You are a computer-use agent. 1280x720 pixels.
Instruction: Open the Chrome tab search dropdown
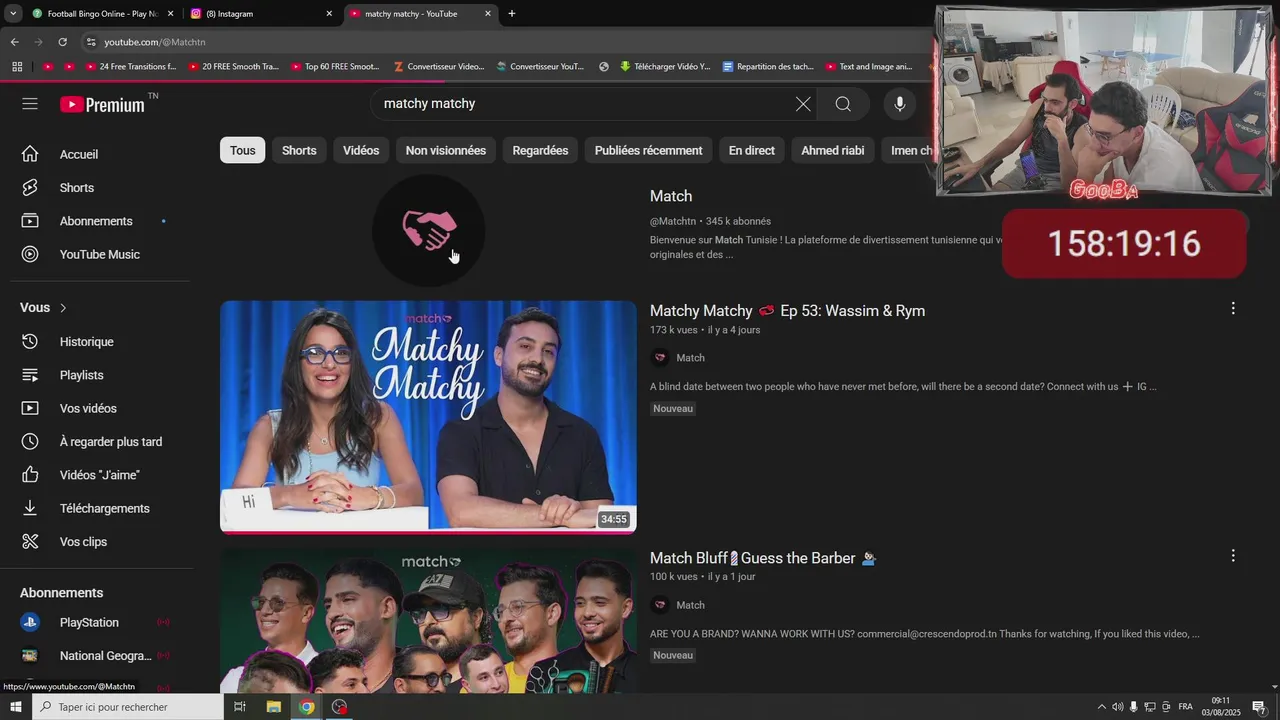13,14
